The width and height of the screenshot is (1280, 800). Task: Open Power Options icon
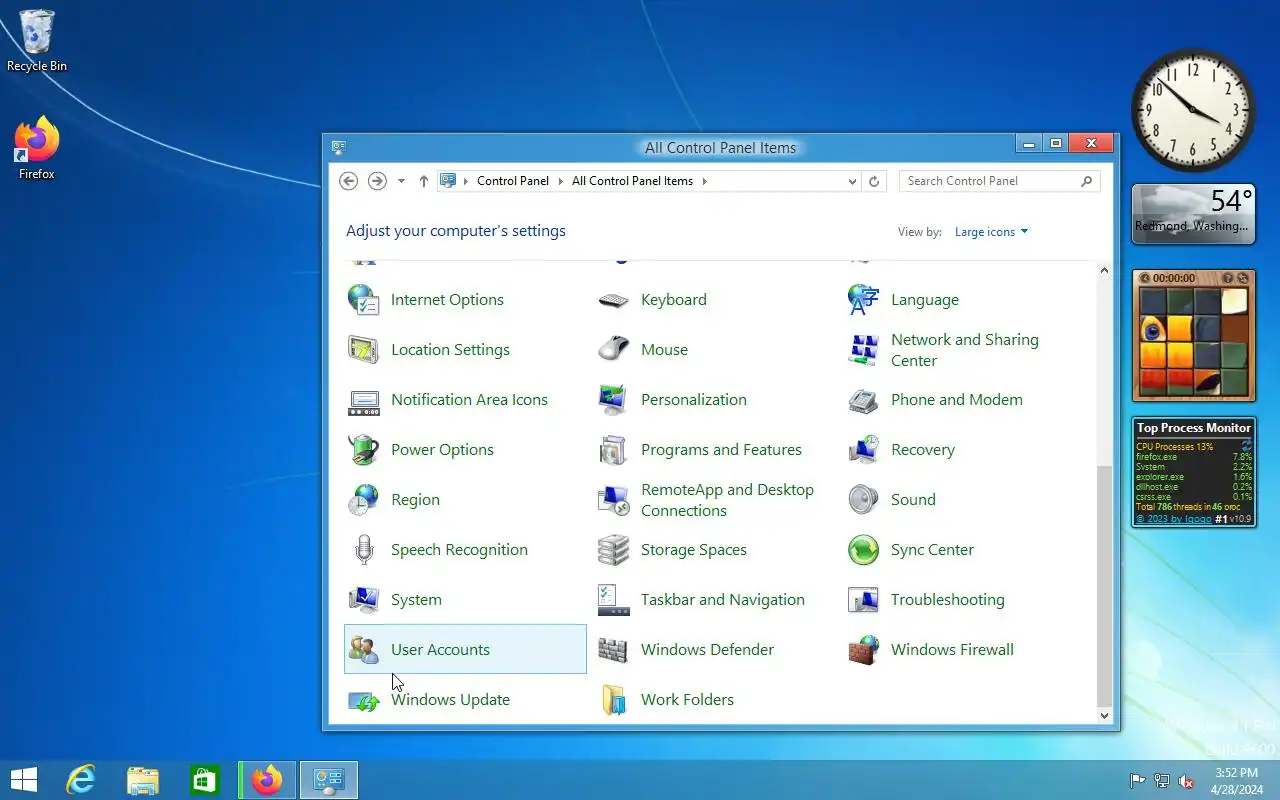click(x=363, y=450)
